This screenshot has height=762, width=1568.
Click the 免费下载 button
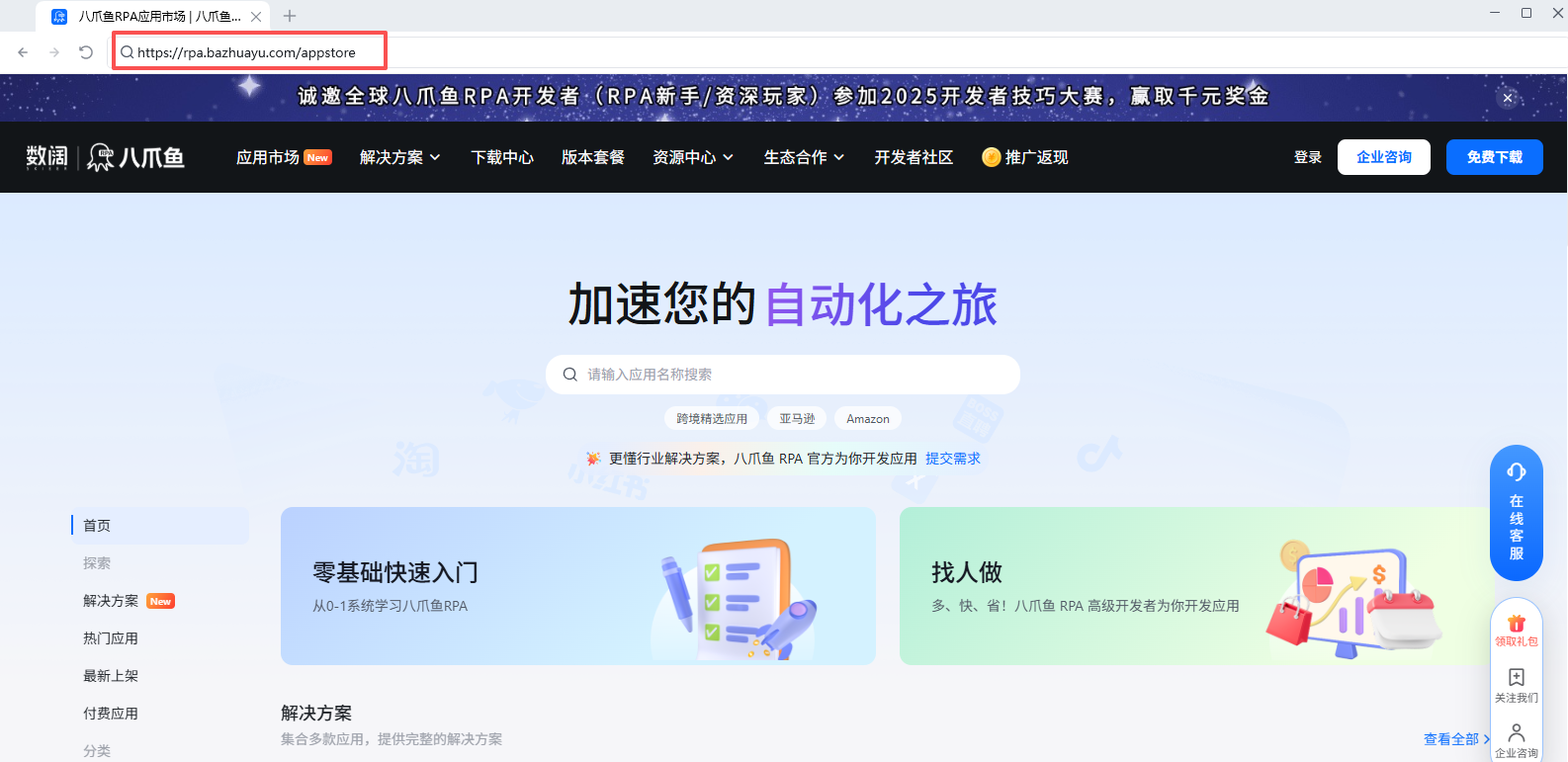(1495, 157)
